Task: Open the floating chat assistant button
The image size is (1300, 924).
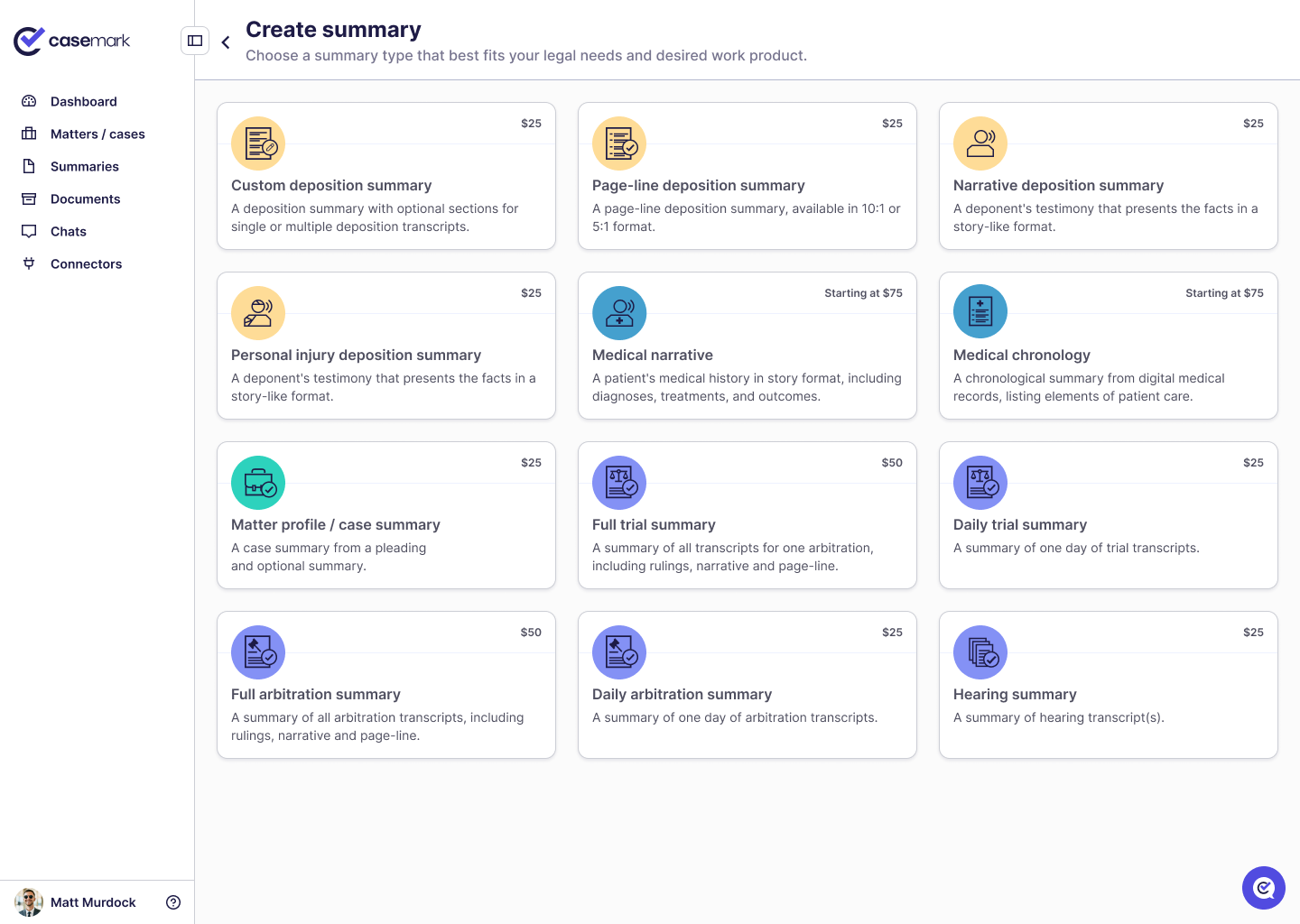Action: coord(1263,888)
